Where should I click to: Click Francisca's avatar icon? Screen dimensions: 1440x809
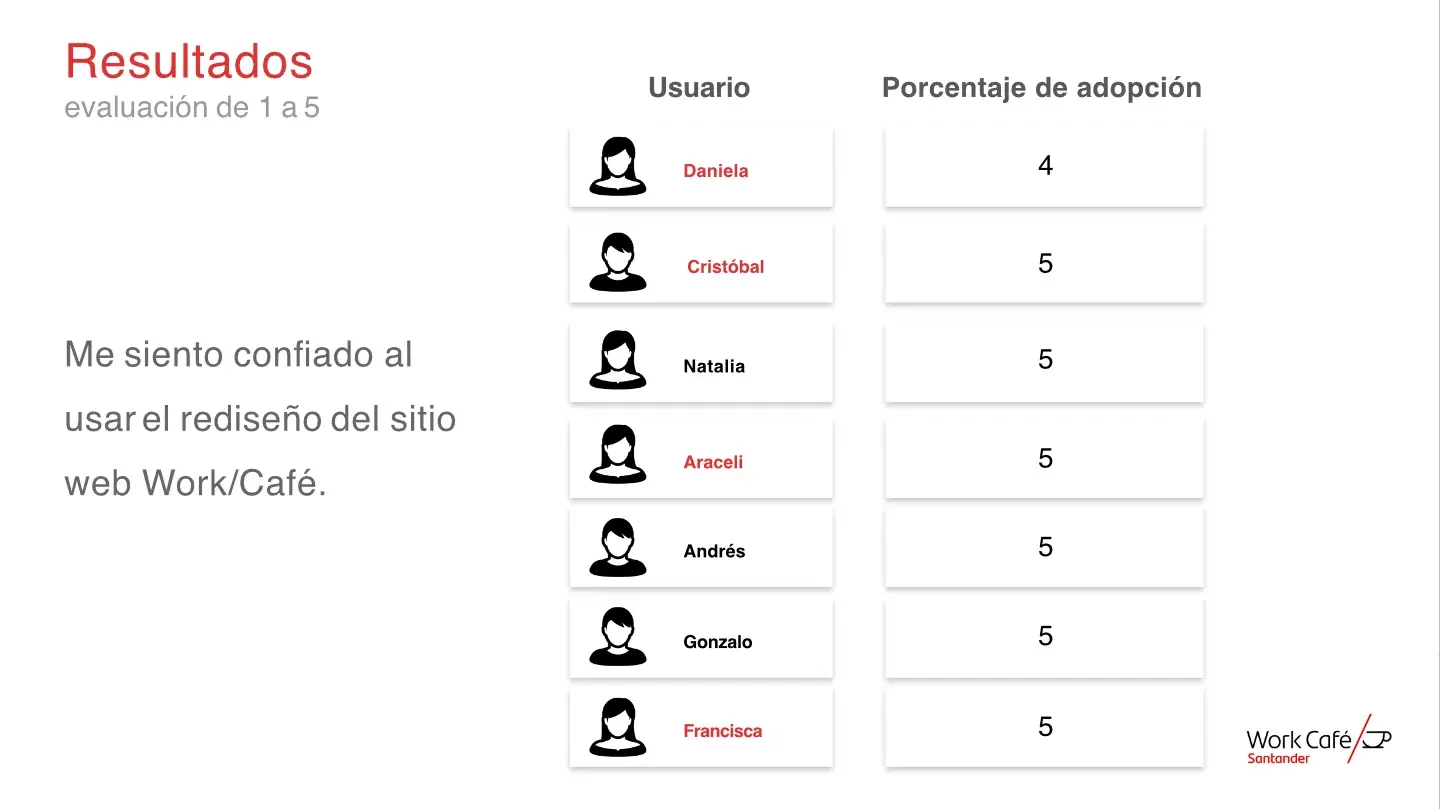(617, 727)
